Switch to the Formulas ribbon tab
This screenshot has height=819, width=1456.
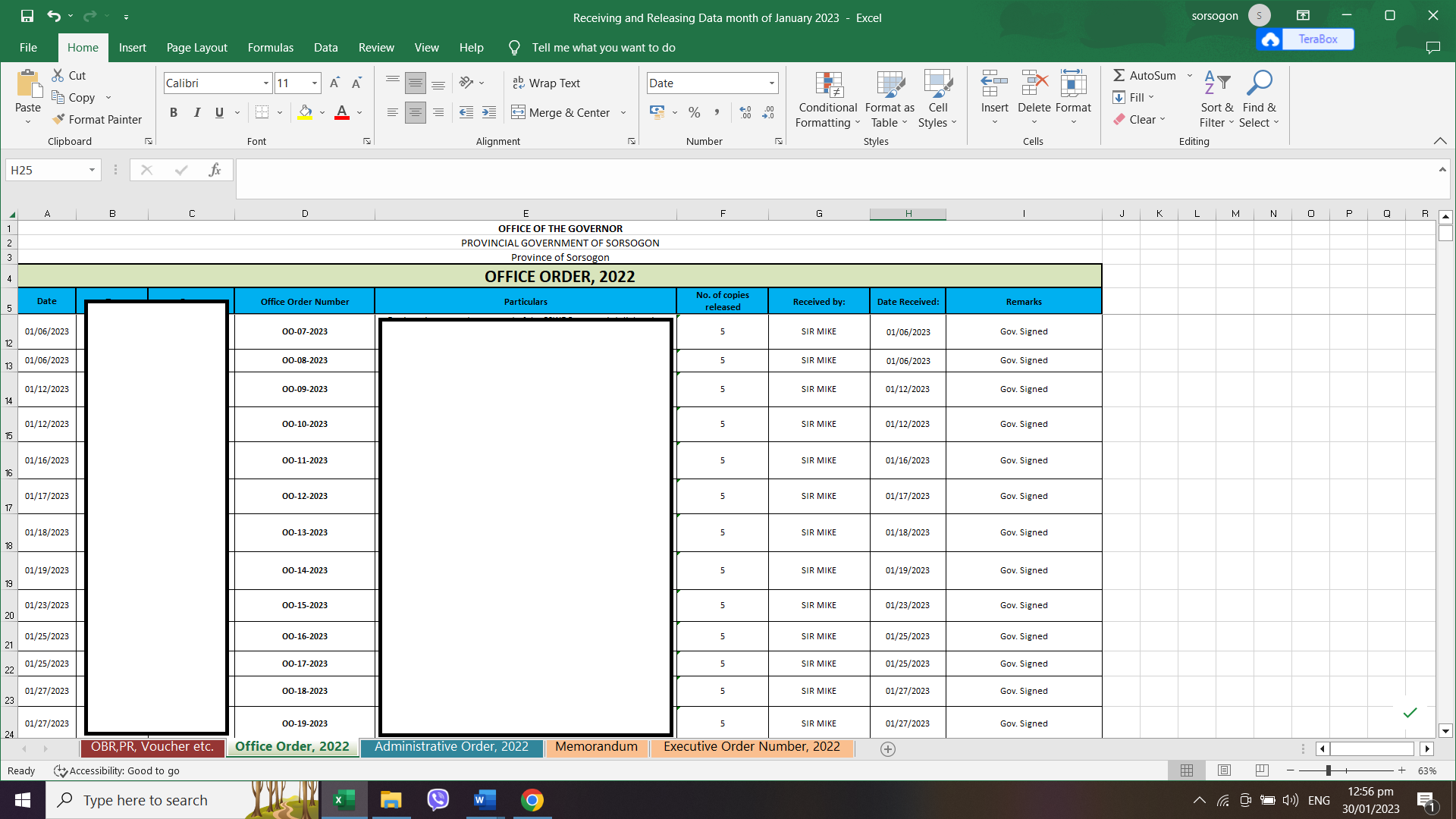click(271, 47)
